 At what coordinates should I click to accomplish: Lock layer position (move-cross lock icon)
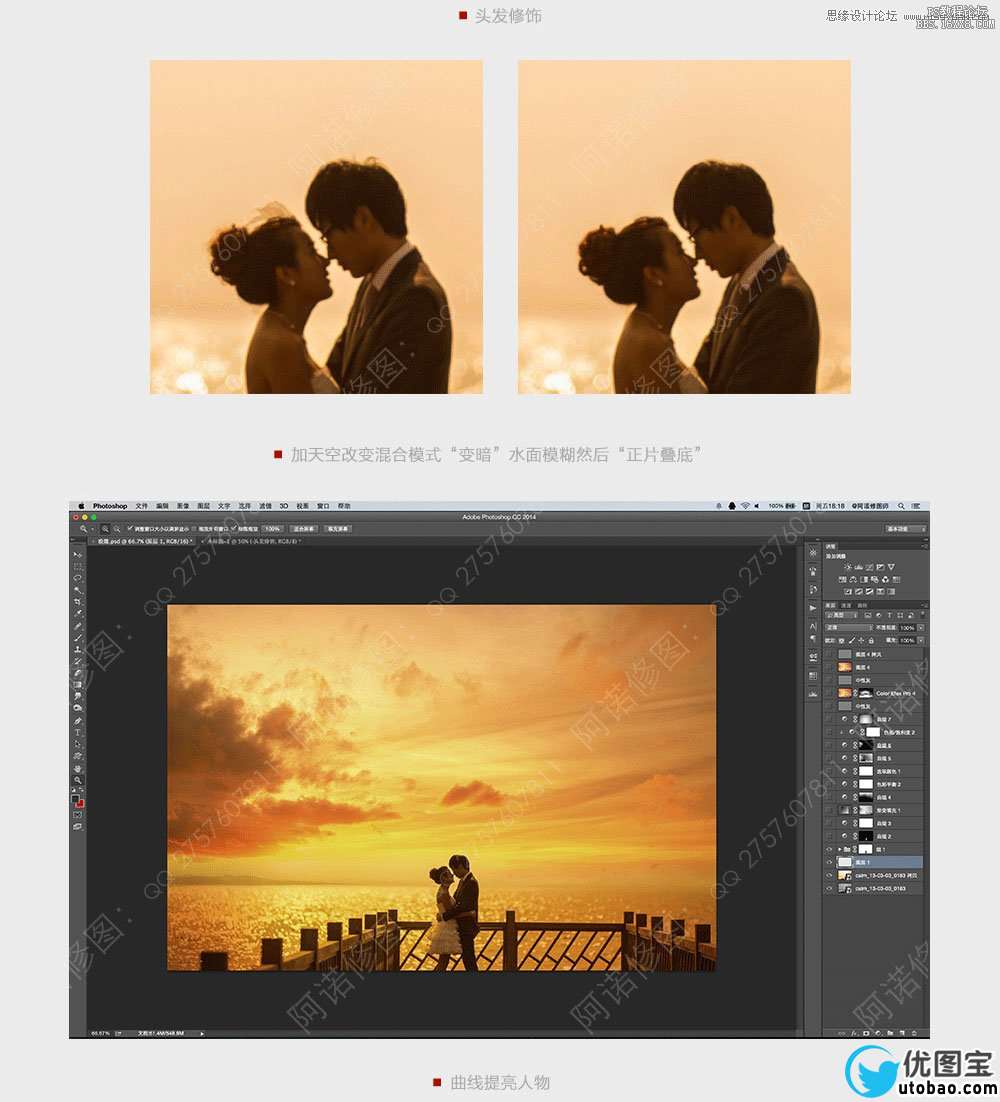[x=862, y=640]
